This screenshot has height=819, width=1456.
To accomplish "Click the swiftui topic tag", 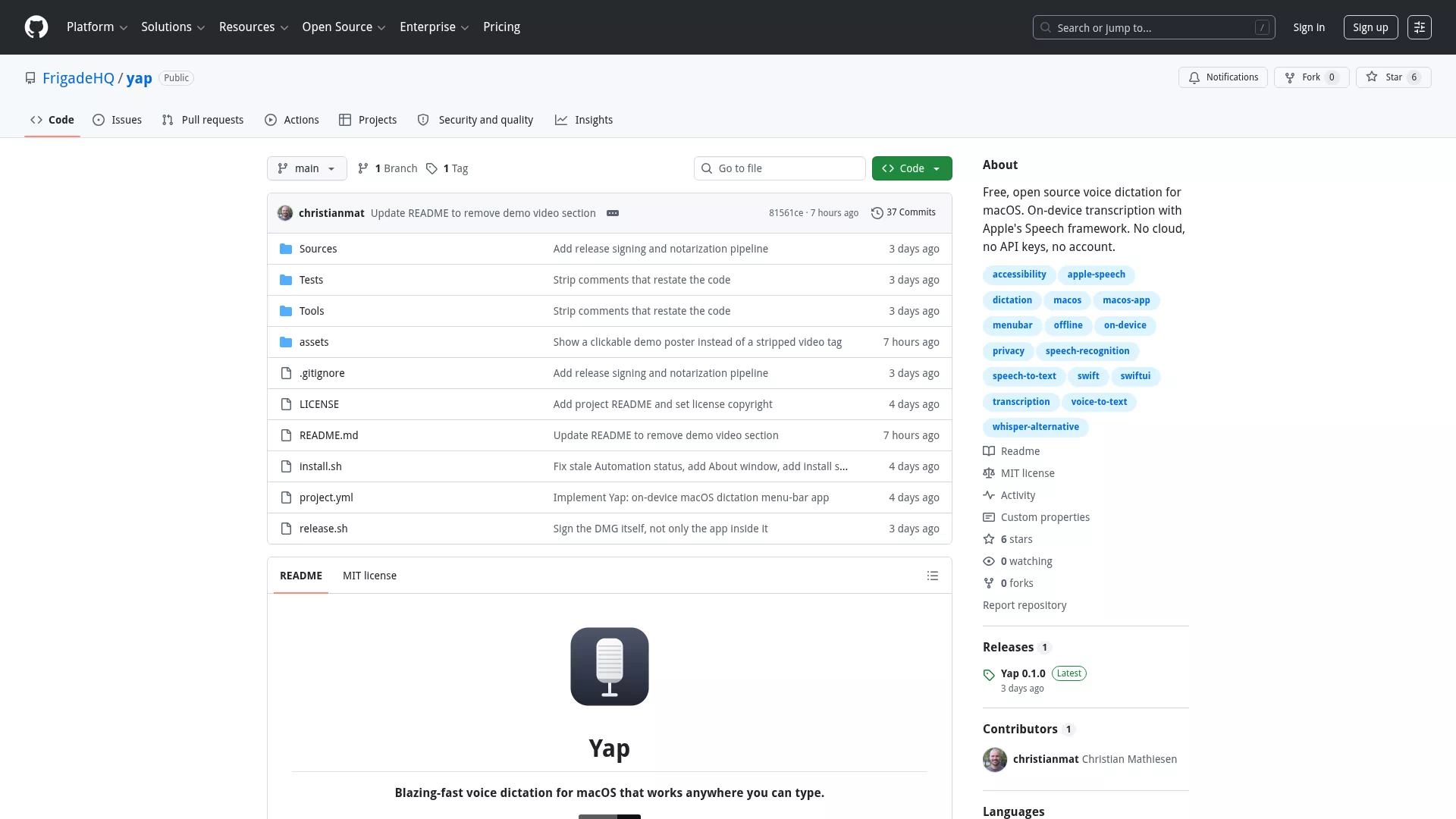I will click(x=1135, y=376).
